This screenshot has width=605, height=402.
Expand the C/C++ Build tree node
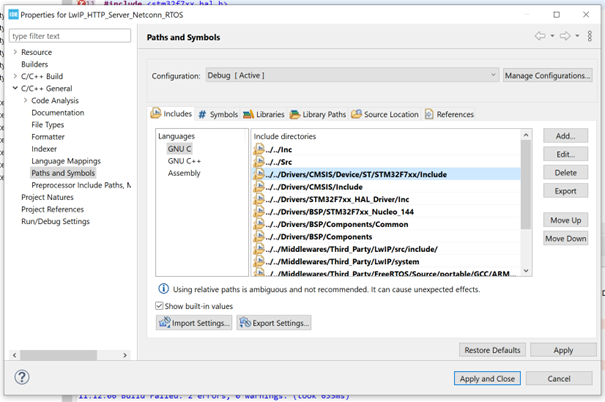coord(15,76)
